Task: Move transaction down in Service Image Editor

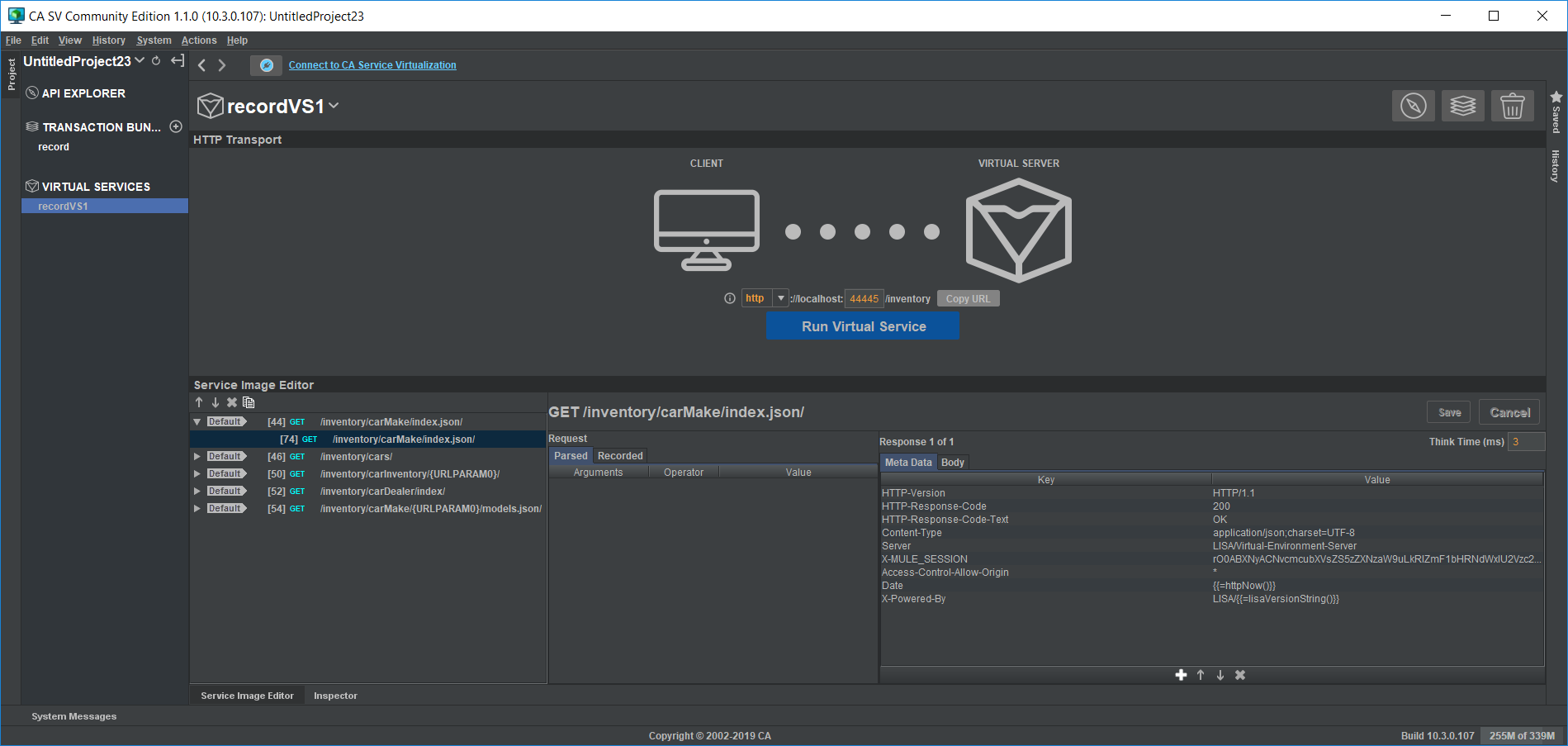Action: (216, 402)
